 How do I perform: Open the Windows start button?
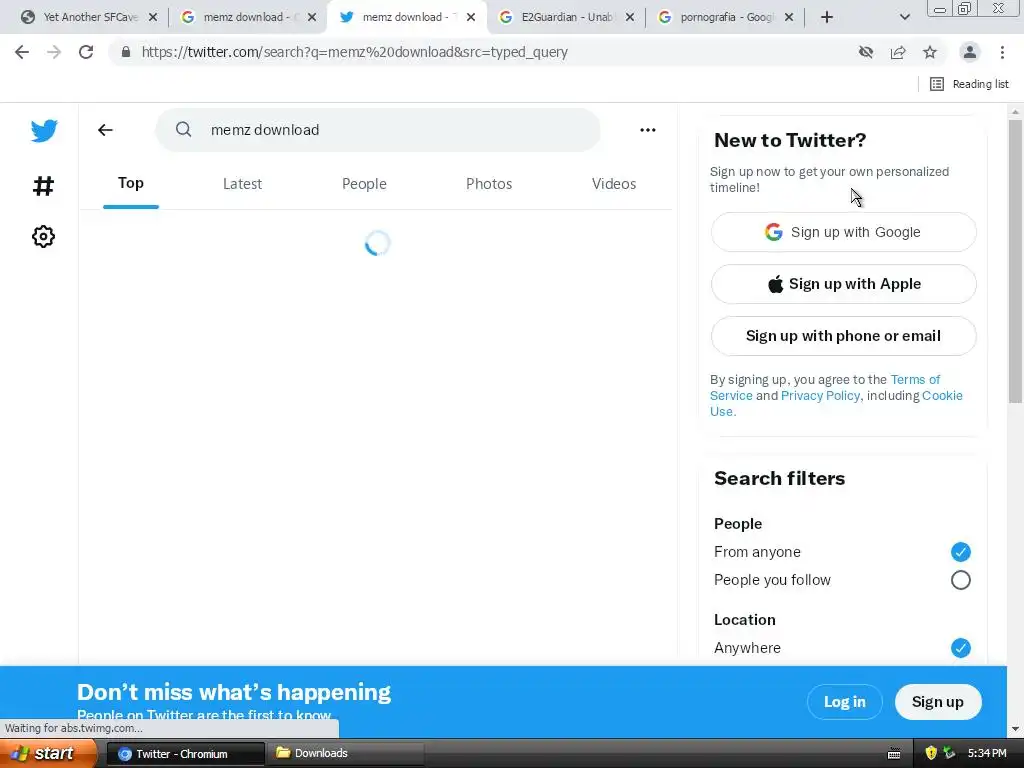pos(48,754)
